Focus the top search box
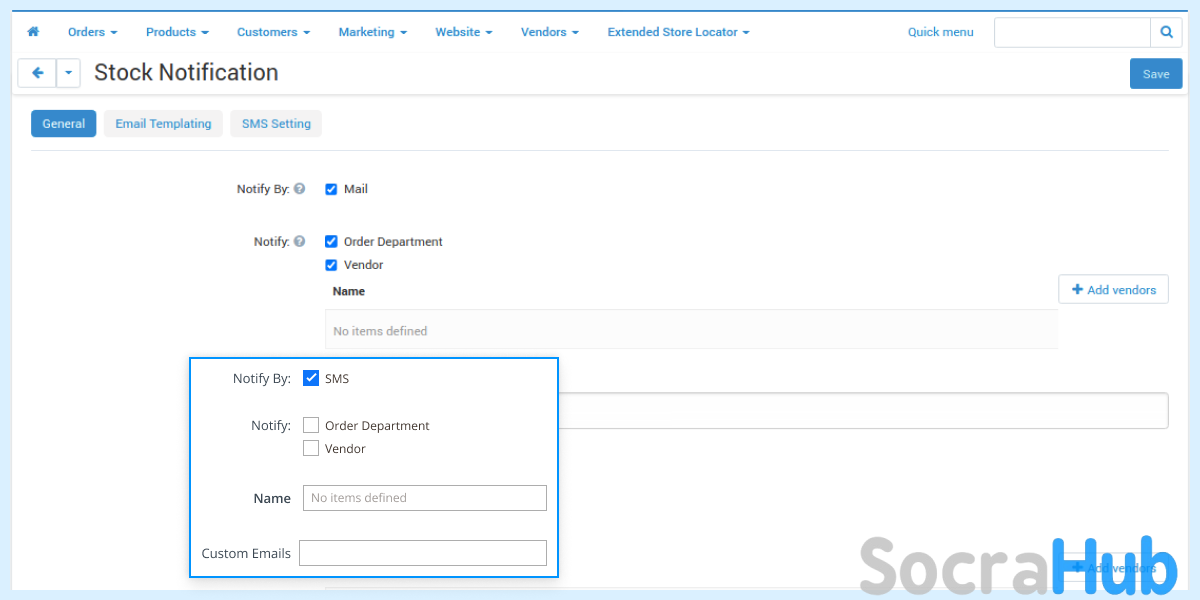Viewport: 1200px width, 600px height. [1071, 32]
